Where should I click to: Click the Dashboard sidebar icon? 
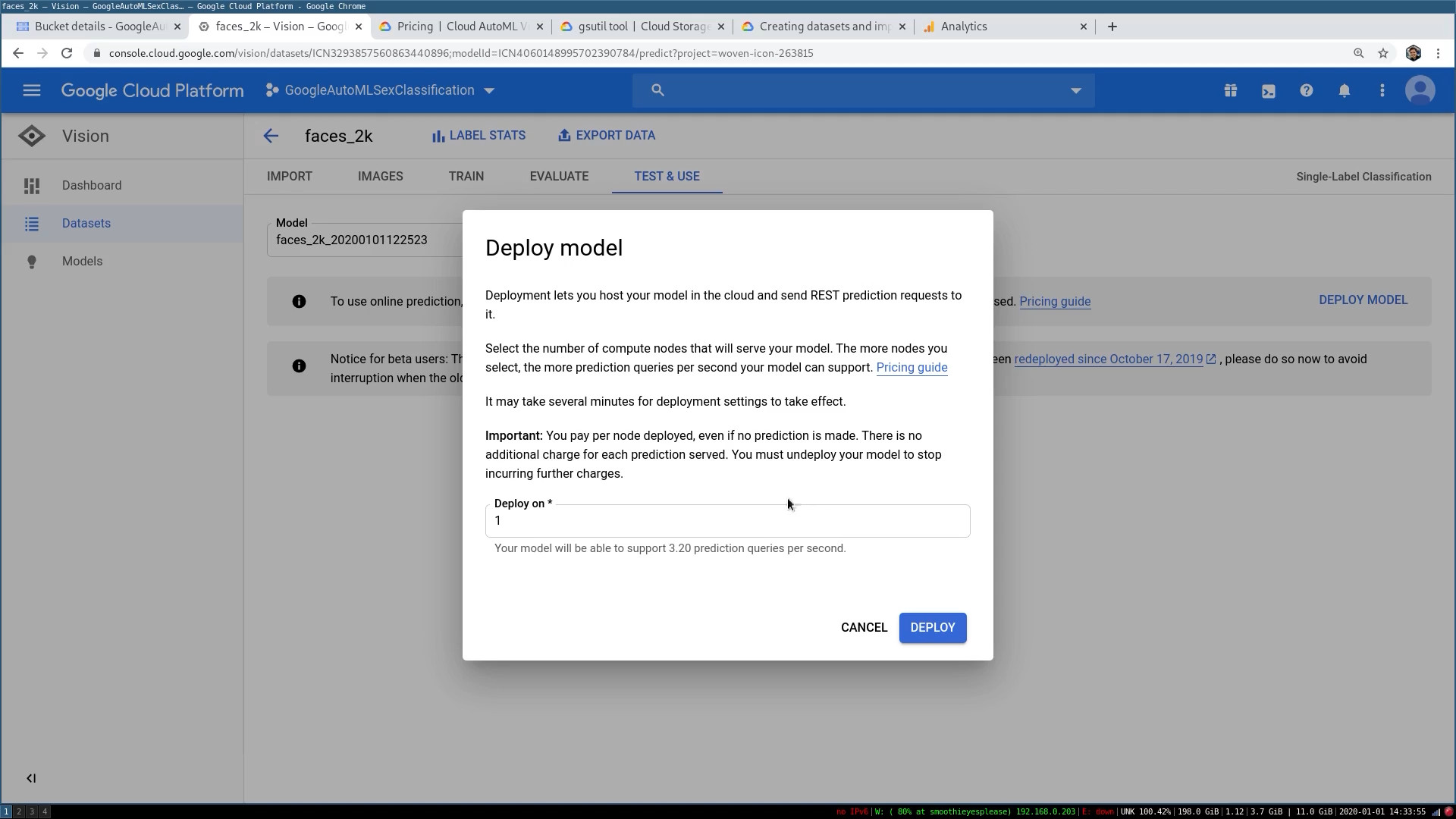pyautogui.click(x=31, y=185)
